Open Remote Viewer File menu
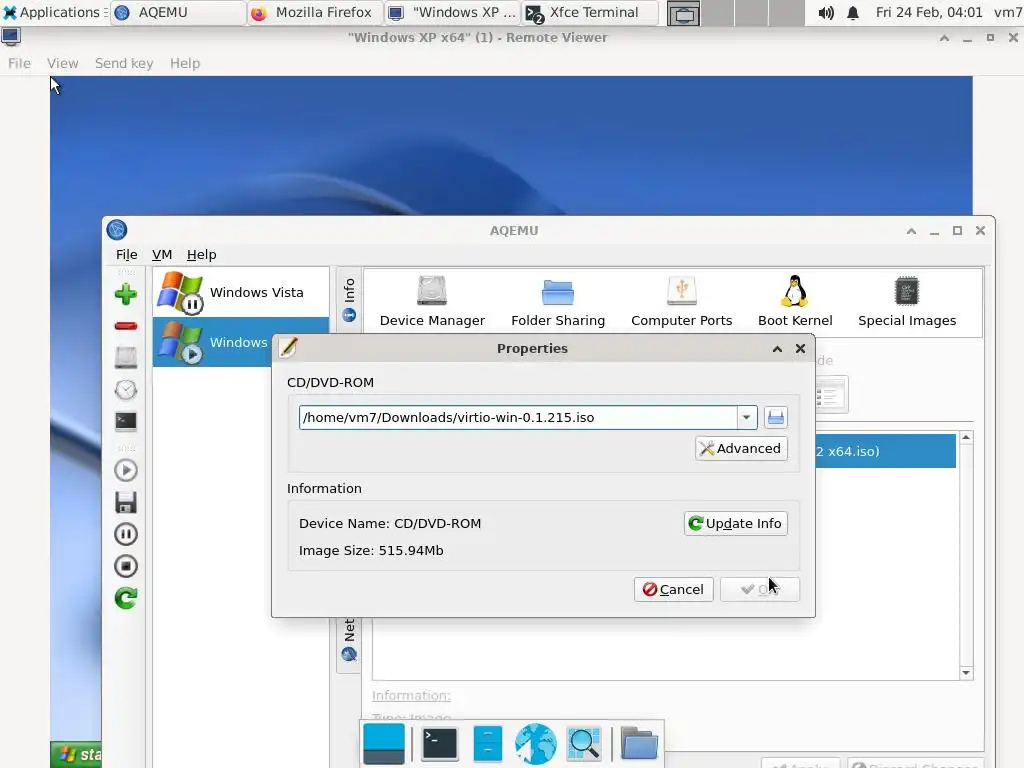This screenshot has height=768, width=1024. point(19,63)
